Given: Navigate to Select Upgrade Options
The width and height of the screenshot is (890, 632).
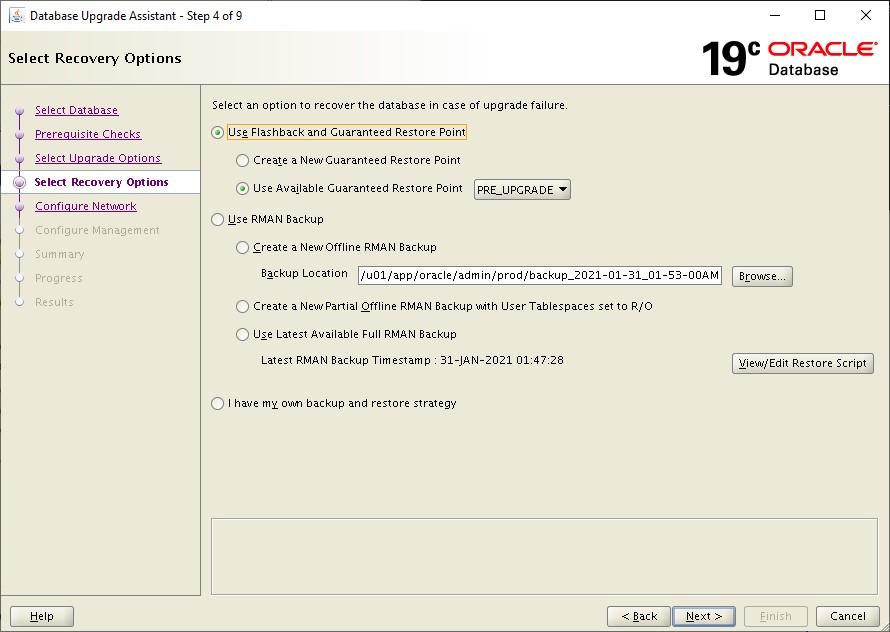Looking at the screenshot, I should [97, 158].
